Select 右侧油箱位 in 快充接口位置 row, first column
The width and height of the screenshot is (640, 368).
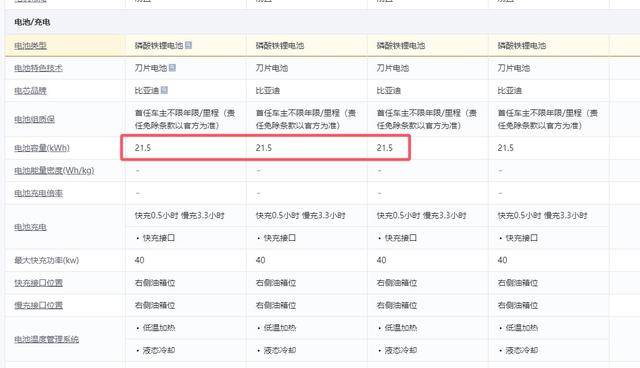[155, 283]
